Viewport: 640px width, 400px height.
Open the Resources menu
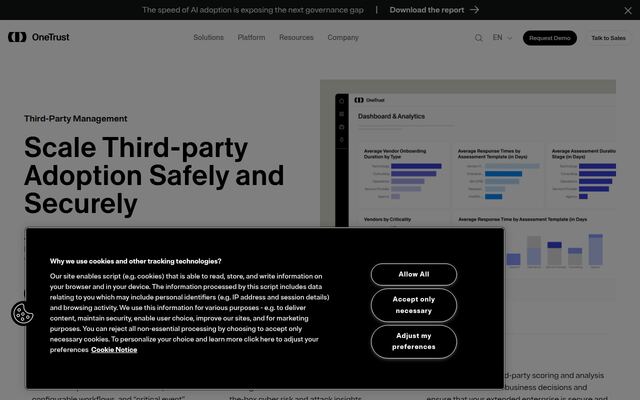click(x=296, y=38)
